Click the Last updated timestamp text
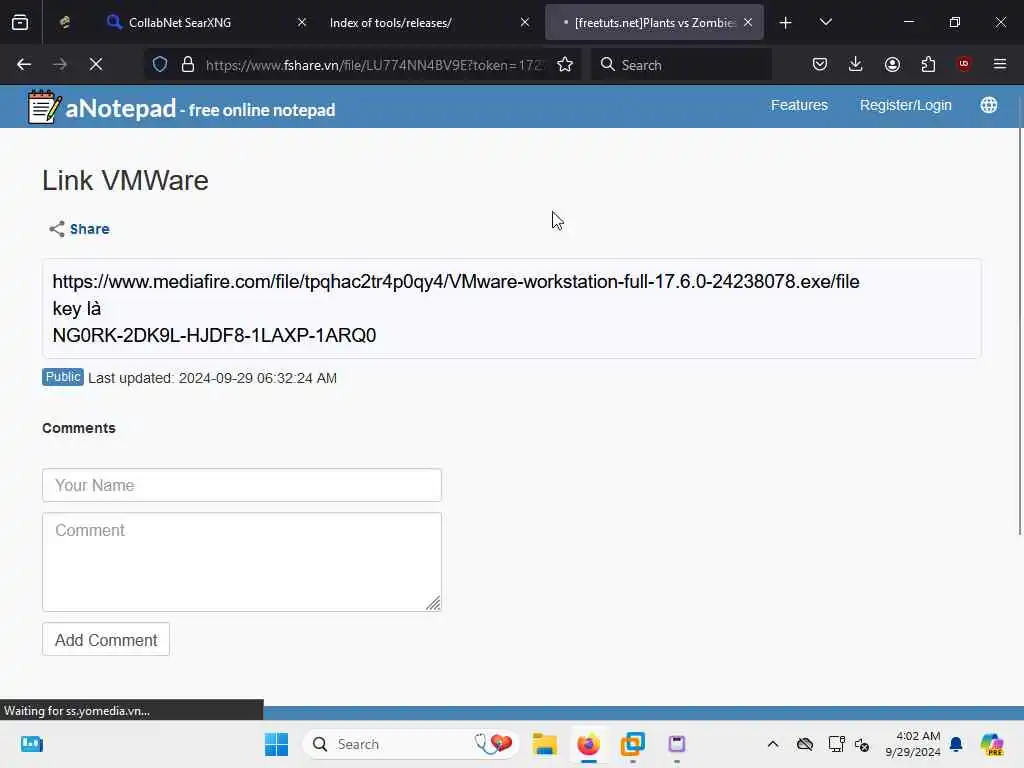The image size is (1024, 768). tap(213, 378)
